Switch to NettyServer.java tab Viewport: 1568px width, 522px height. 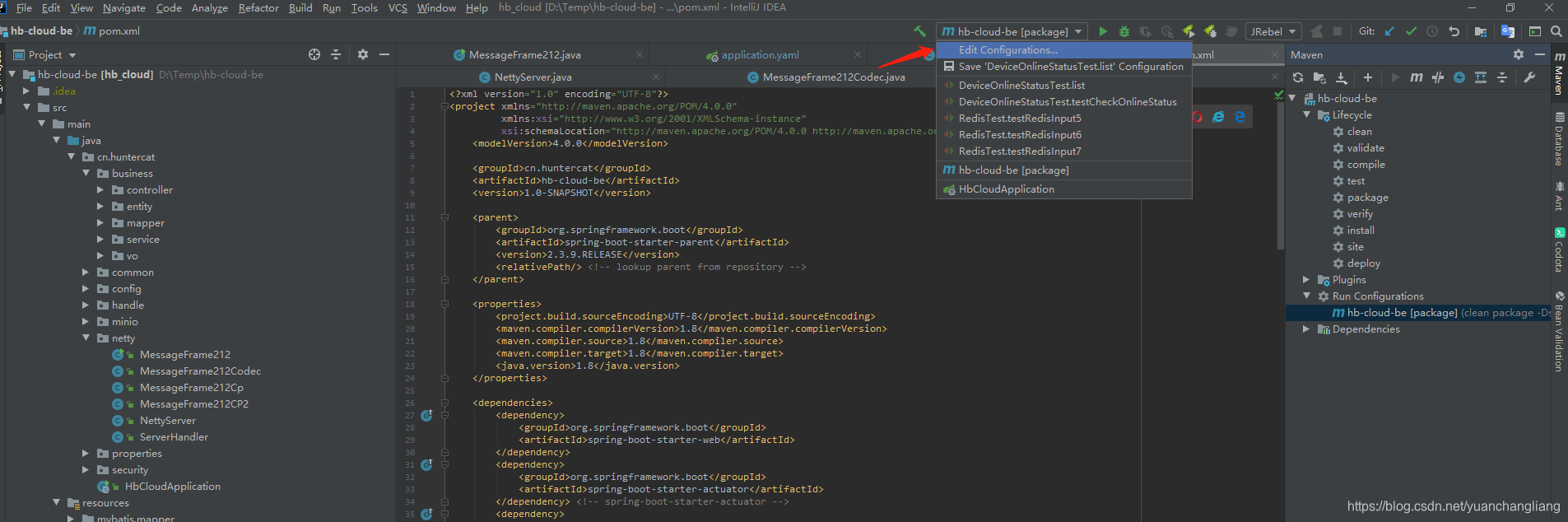click(x=533, y=77)
